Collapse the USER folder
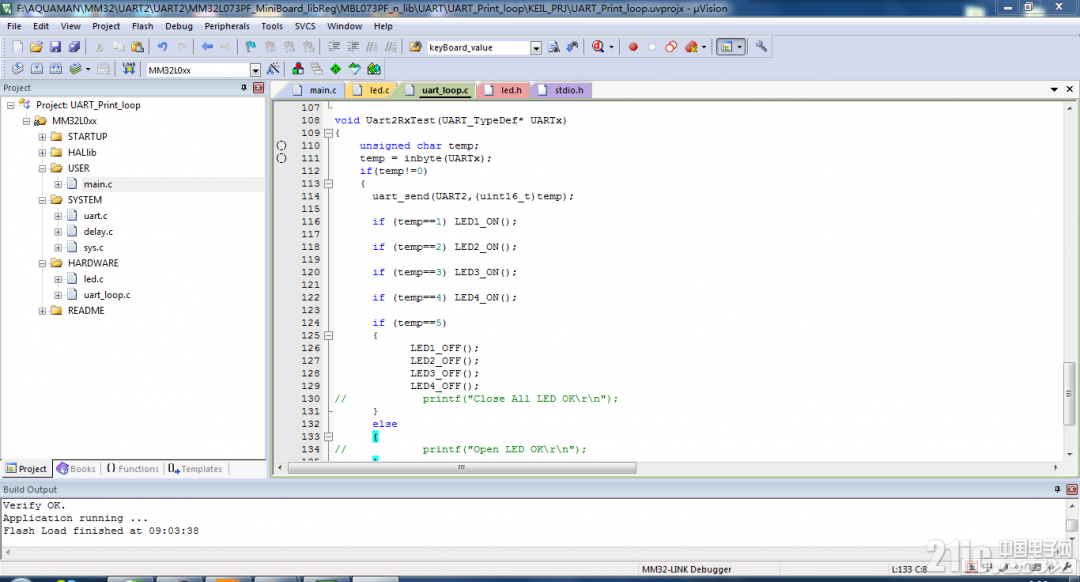1080x582 pixels. pyautogui.click(x=42, y=168)
